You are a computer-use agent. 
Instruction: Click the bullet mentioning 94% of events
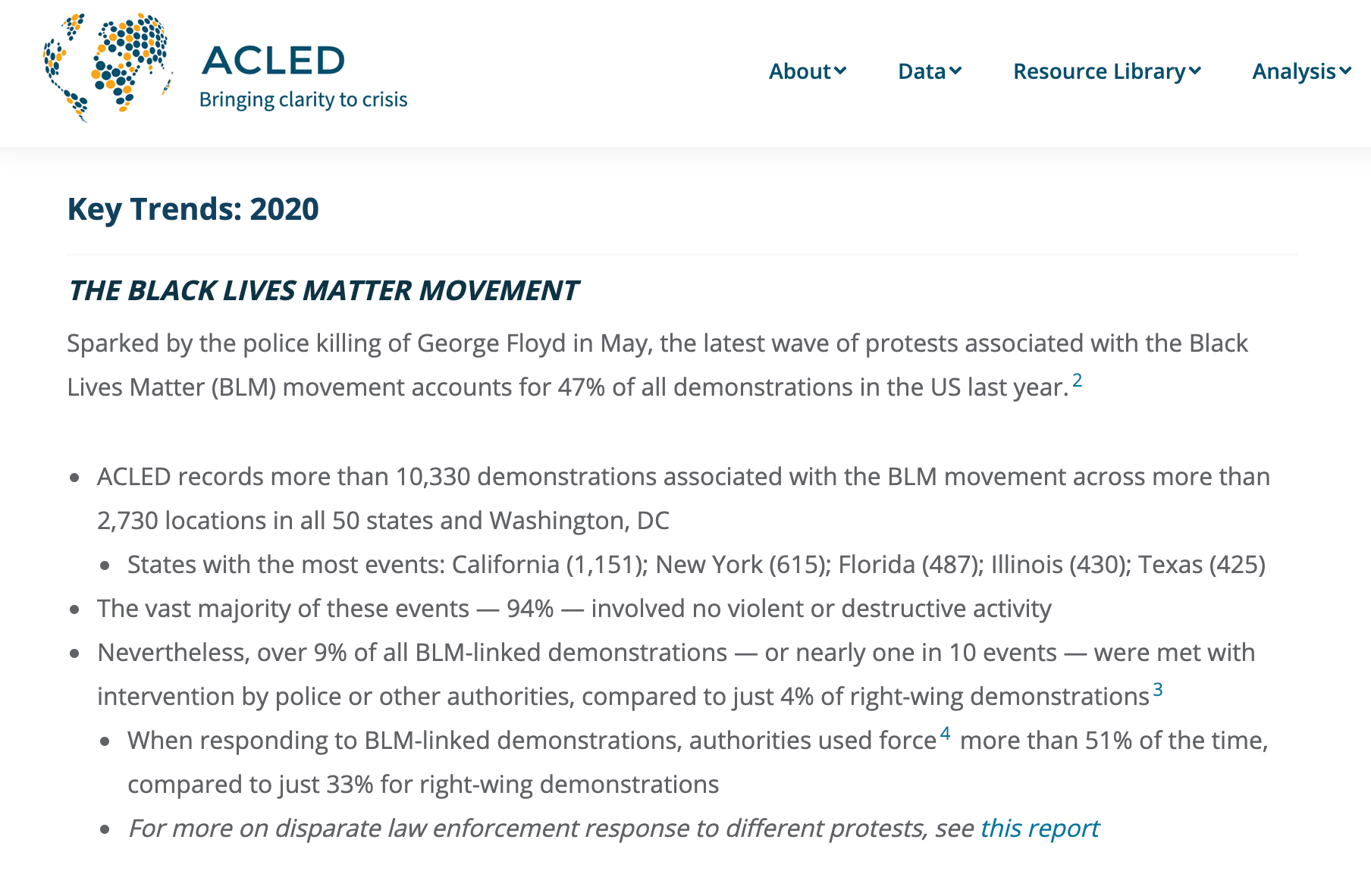(x=574, y=609)
